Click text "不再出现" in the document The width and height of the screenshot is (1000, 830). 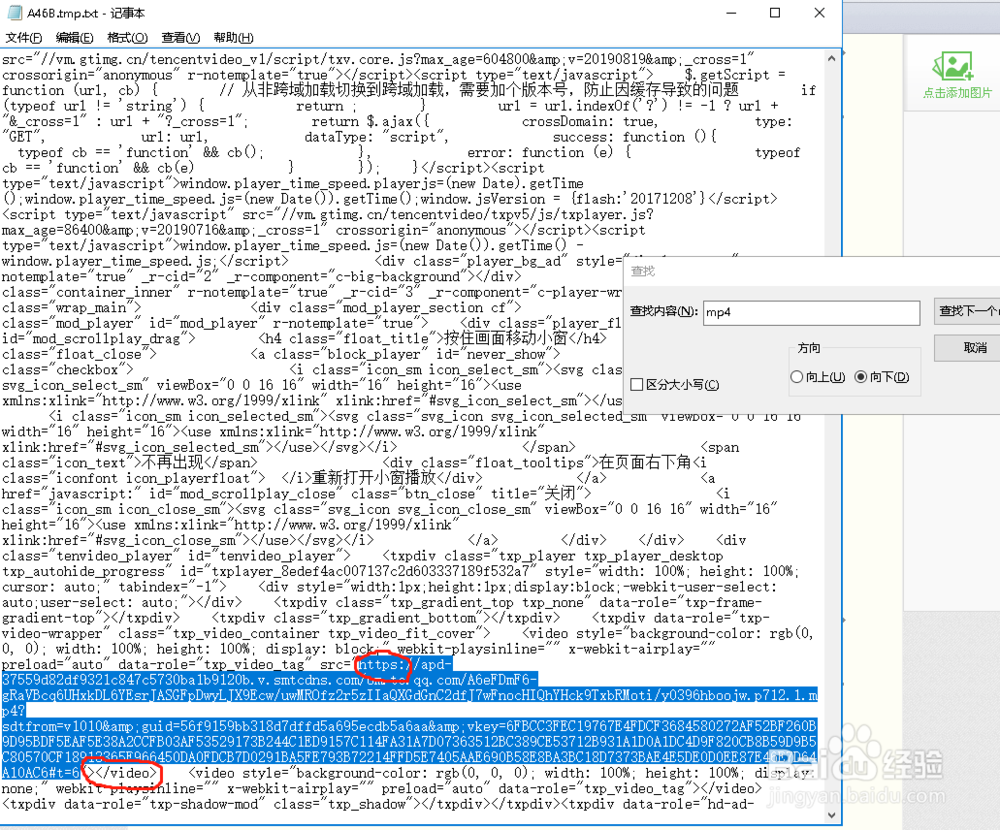point(173,463)
